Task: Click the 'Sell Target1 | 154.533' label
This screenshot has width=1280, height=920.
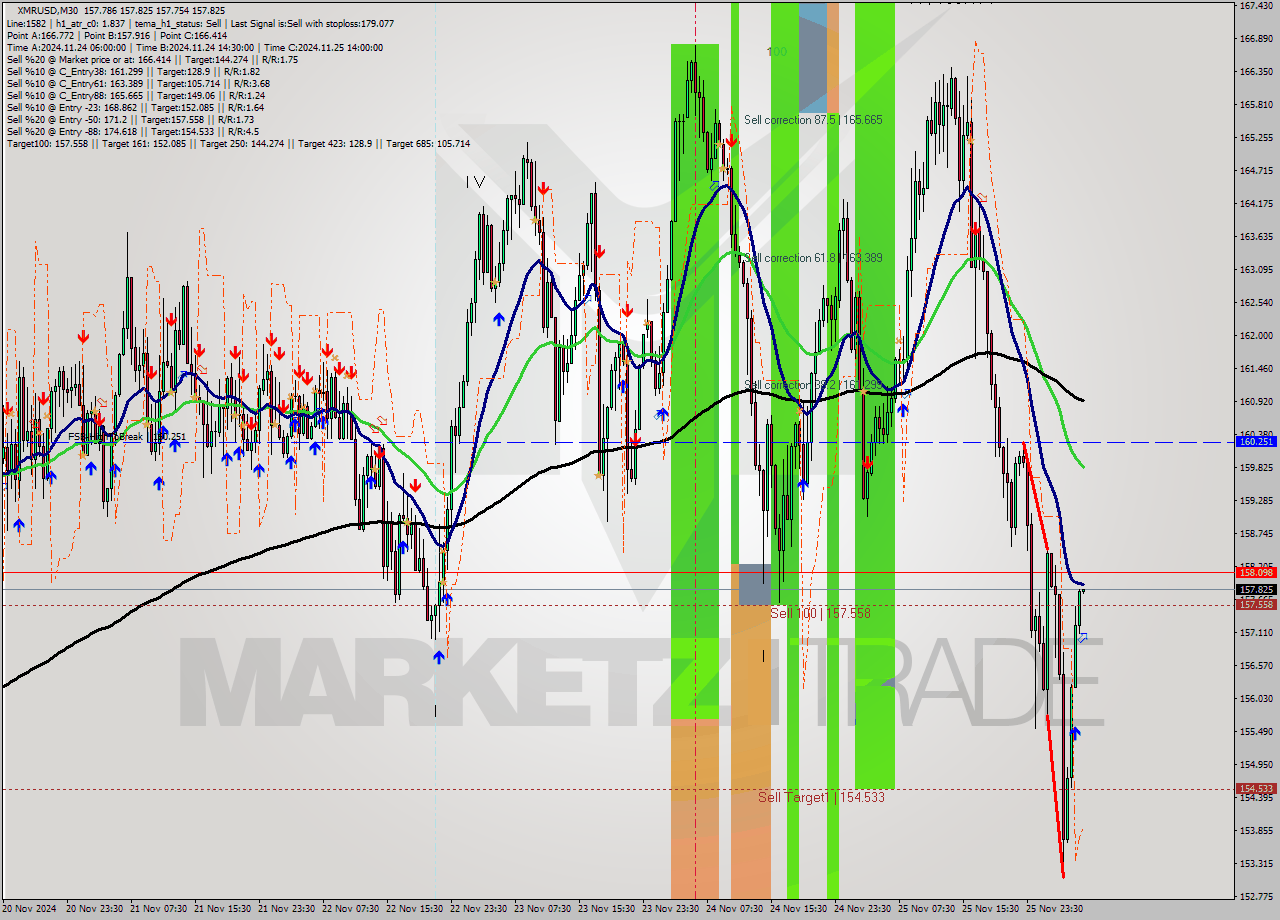Action: pos(821,797)
